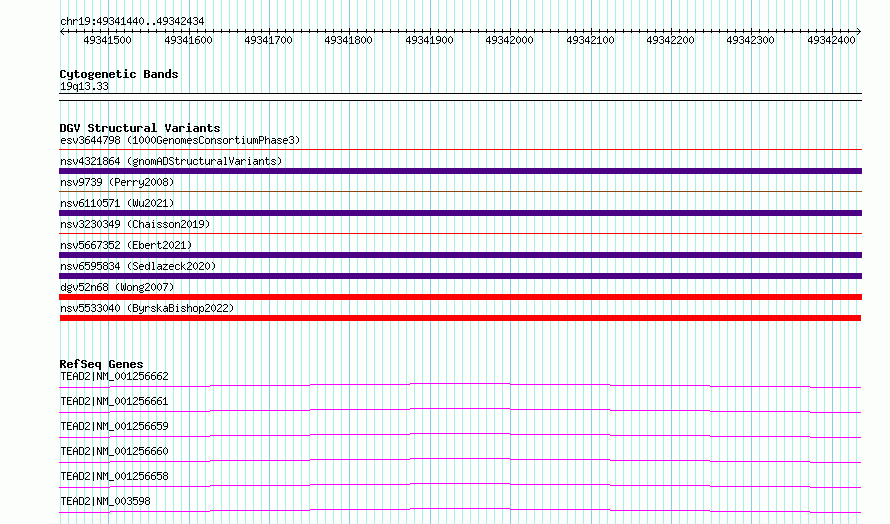The image size is (890, 524).
Task: Open transcript TEAD2|NM_001256659
Action: click(114, 426)
